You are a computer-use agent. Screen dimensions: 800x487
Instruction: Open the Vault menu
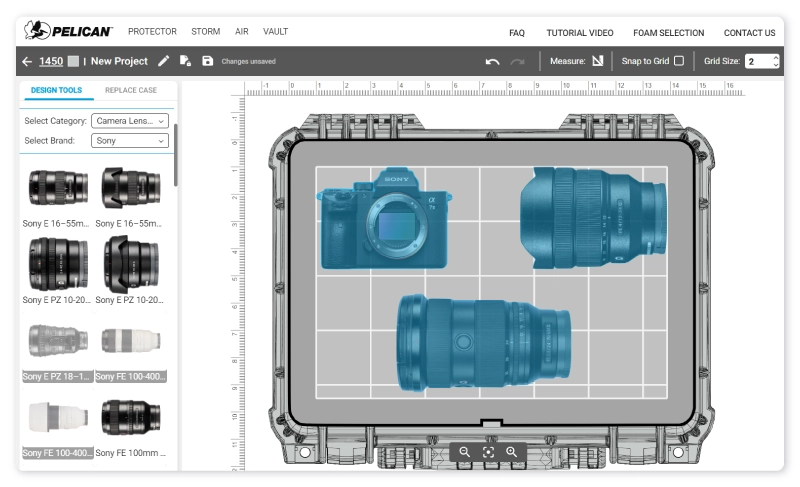pyautogui.click(x=276, y=32)
